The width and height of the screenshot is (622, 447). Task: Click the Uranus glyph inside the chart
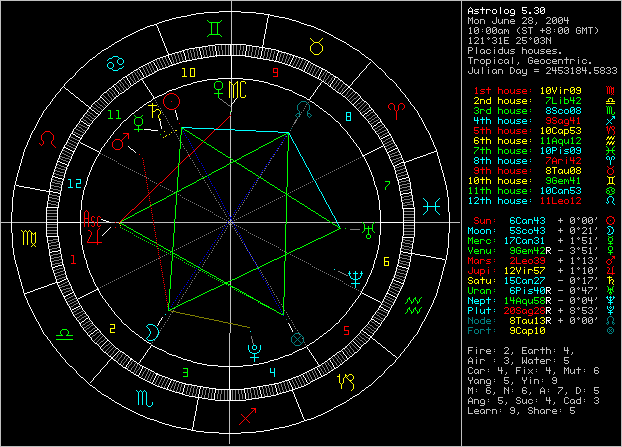point(368,229)
